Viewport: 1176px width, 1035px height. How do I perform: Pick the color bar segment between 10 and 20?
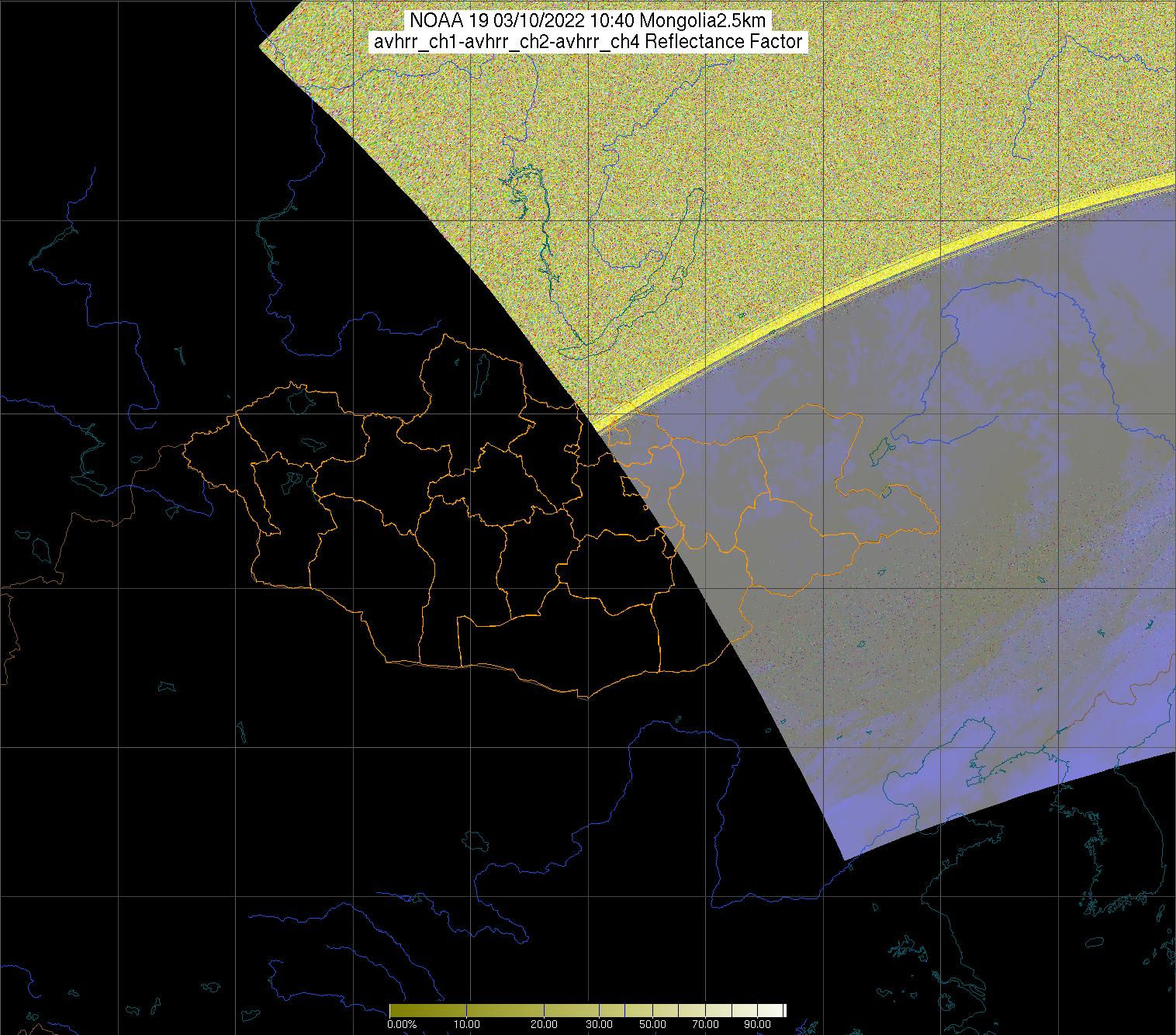pos(504,1010)
